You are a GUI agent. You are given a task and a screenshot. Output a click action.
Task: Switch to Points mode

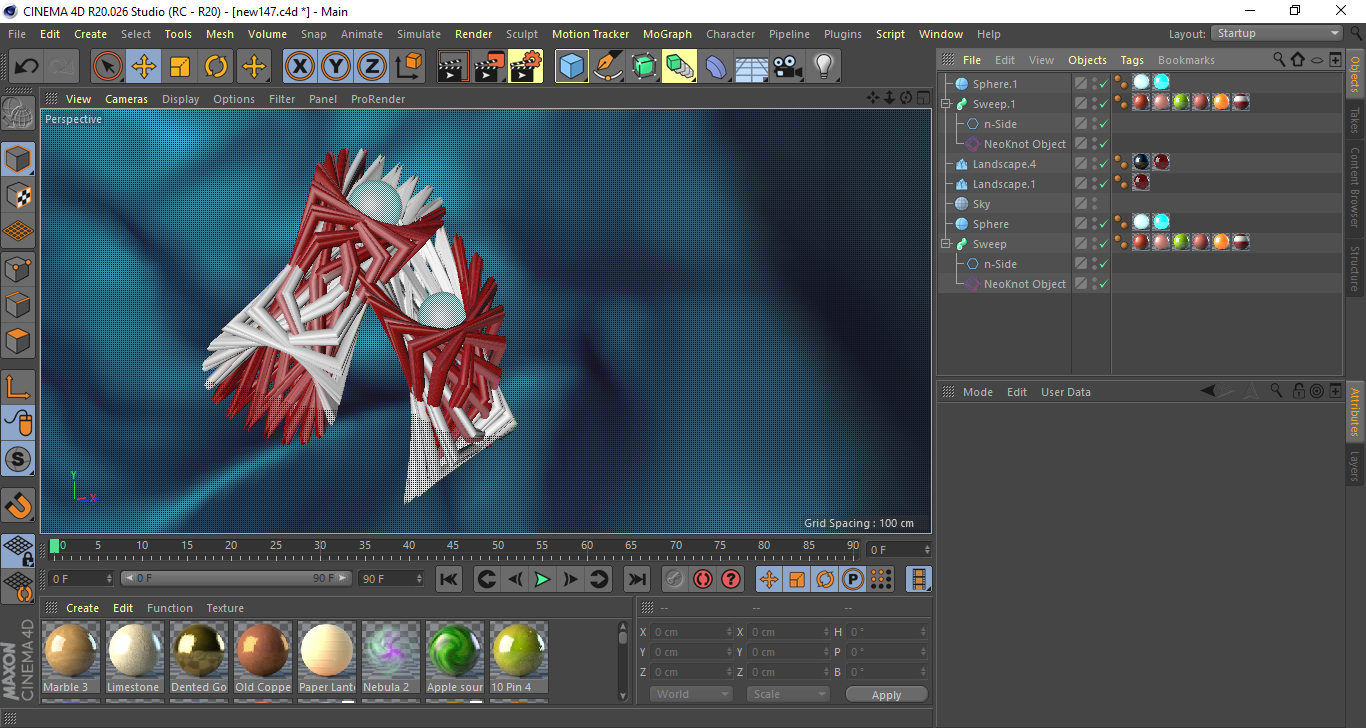click(x=18, y=268)
